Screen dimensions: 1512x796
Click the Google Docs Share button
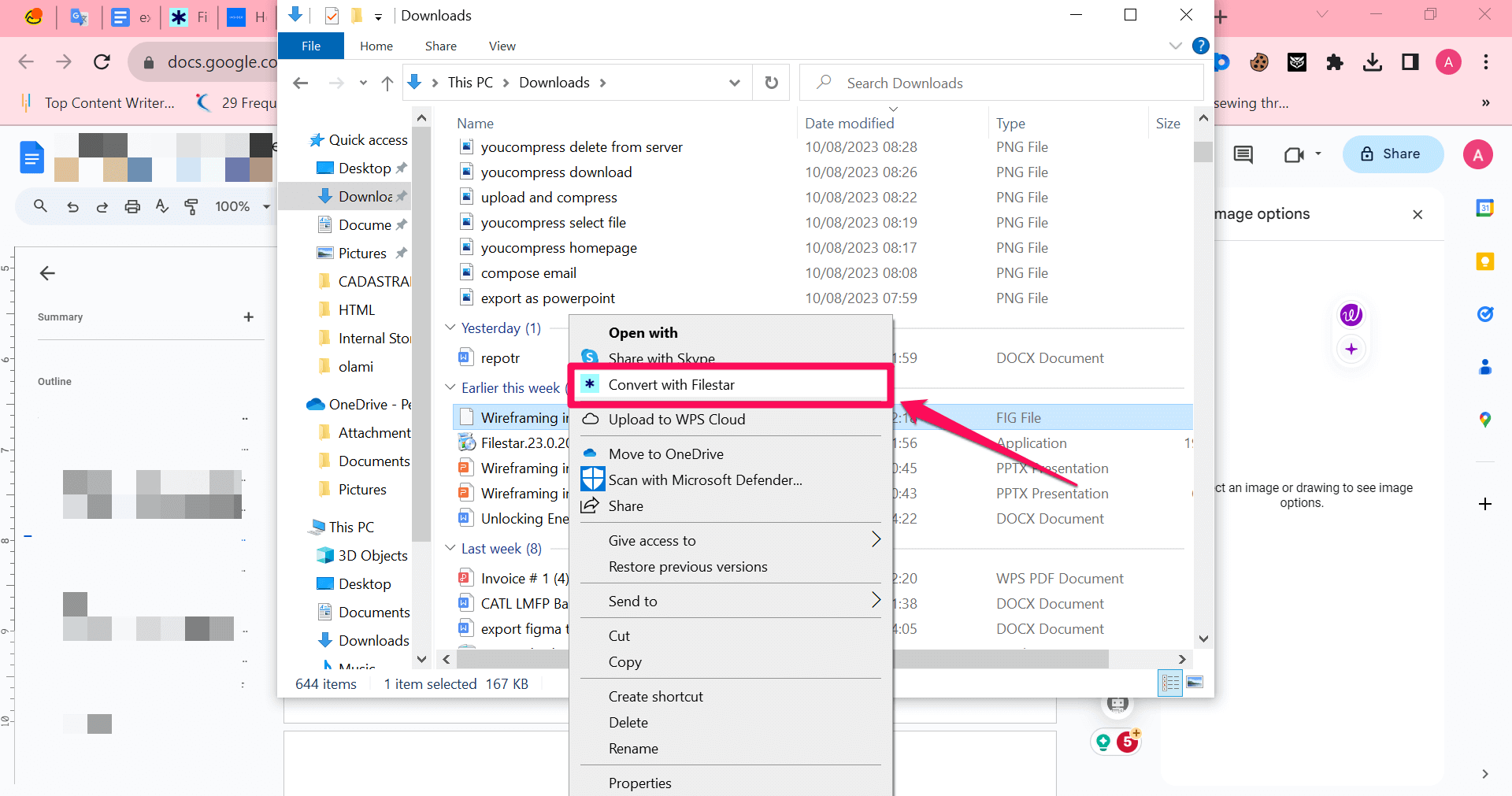tap(1392, 154)
